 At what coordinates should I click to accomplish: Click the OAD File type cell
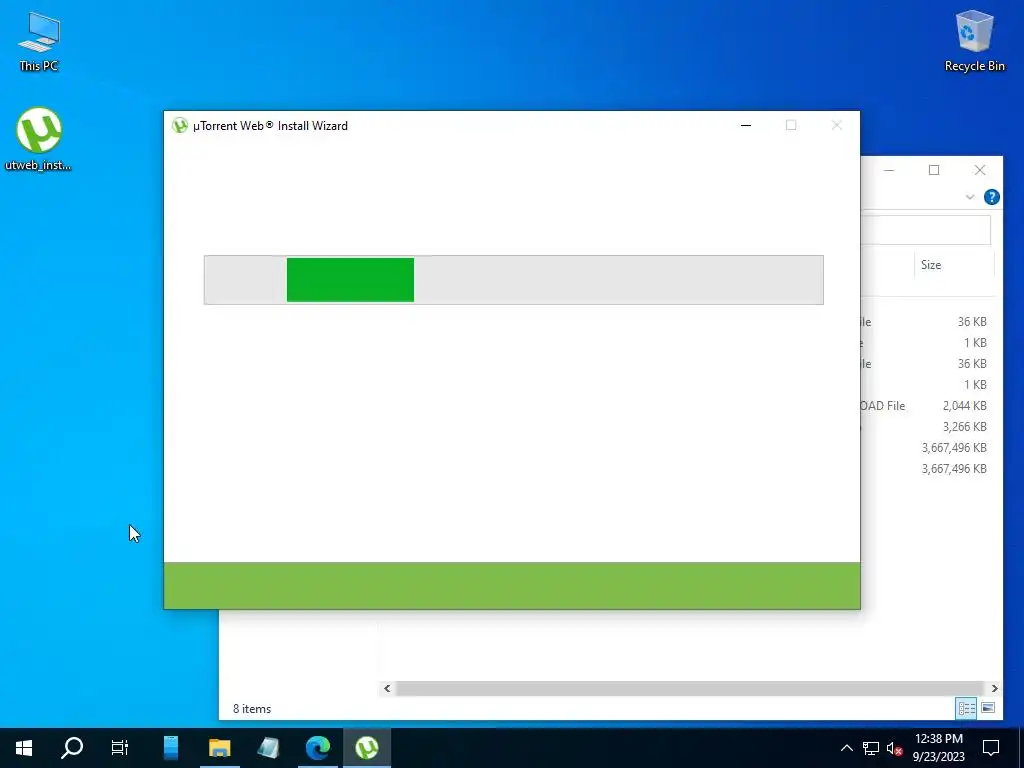[x=882, y=406]
